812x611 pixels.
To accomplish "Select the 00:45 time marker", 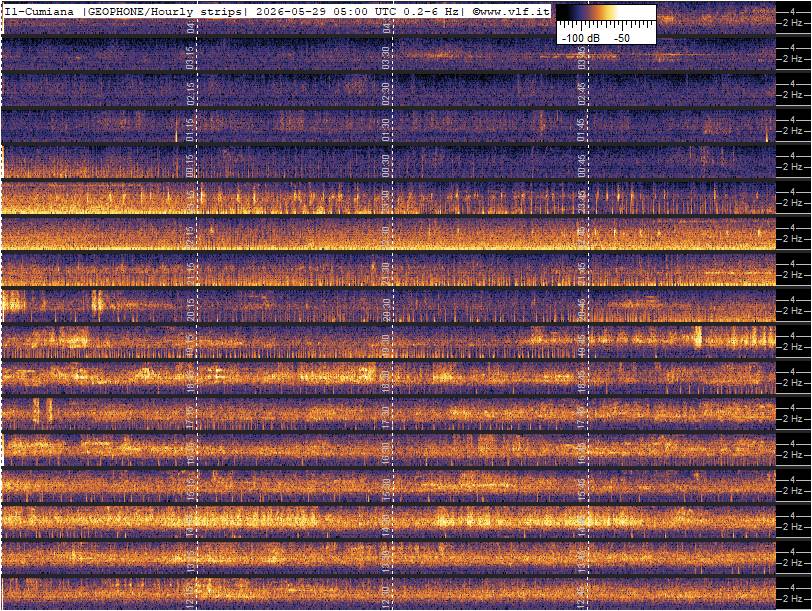I will [582, 165].
